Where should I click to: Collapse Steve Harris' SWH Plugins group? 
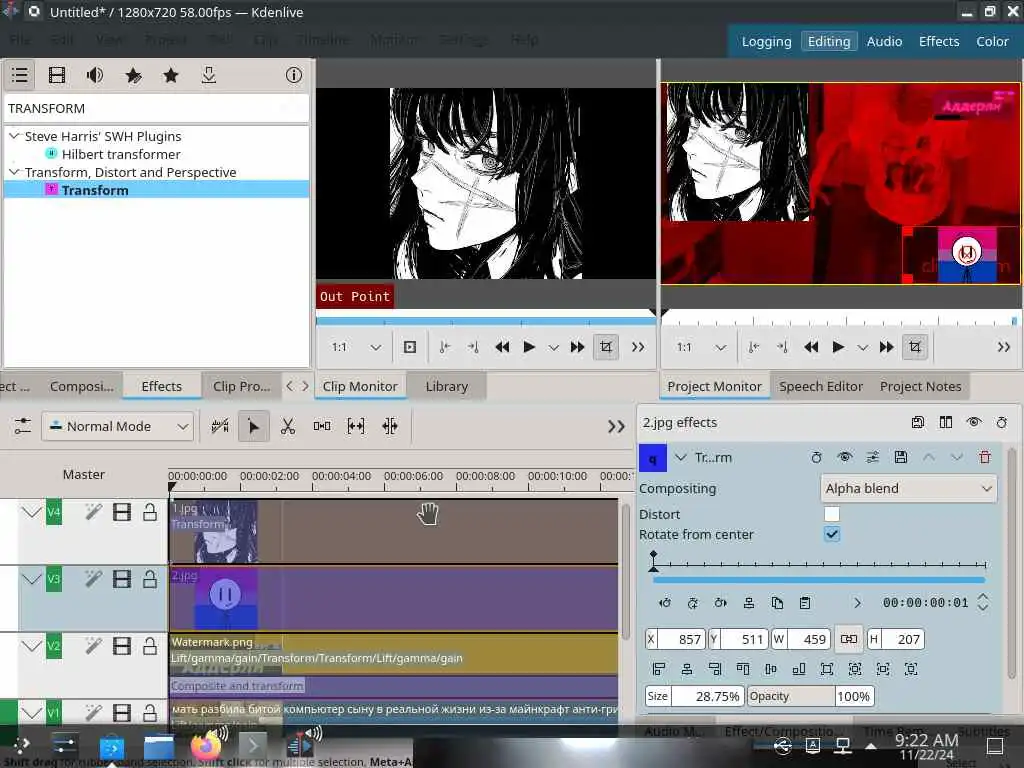click(x=14, y=136)
